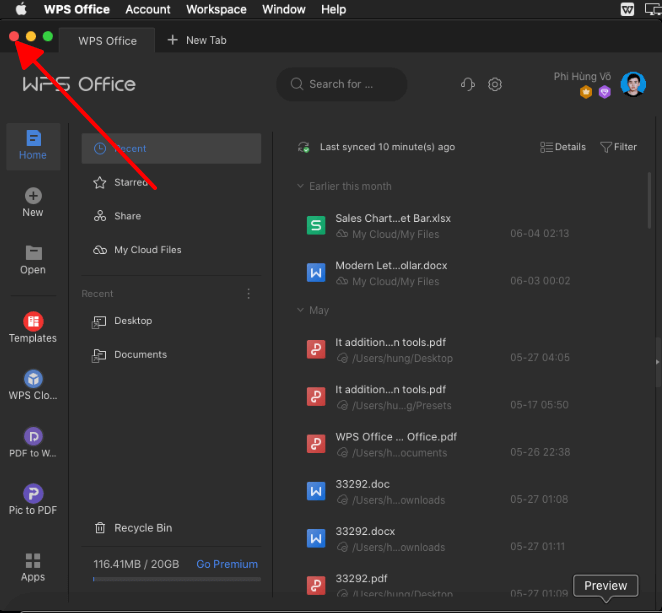Collapse the Earlier this month section
The image size is (662, 613).
click(x=300, y=186)
